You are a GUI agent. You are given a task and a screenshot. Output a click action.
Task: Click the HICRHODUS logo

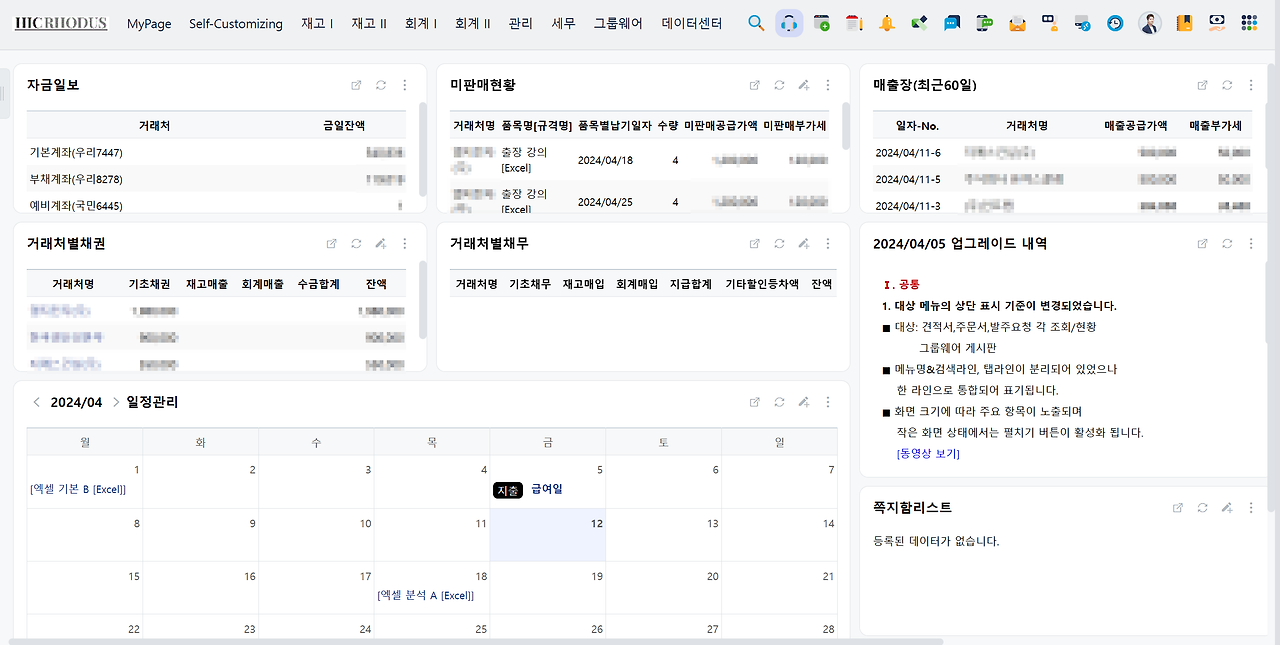click(61, 23)
